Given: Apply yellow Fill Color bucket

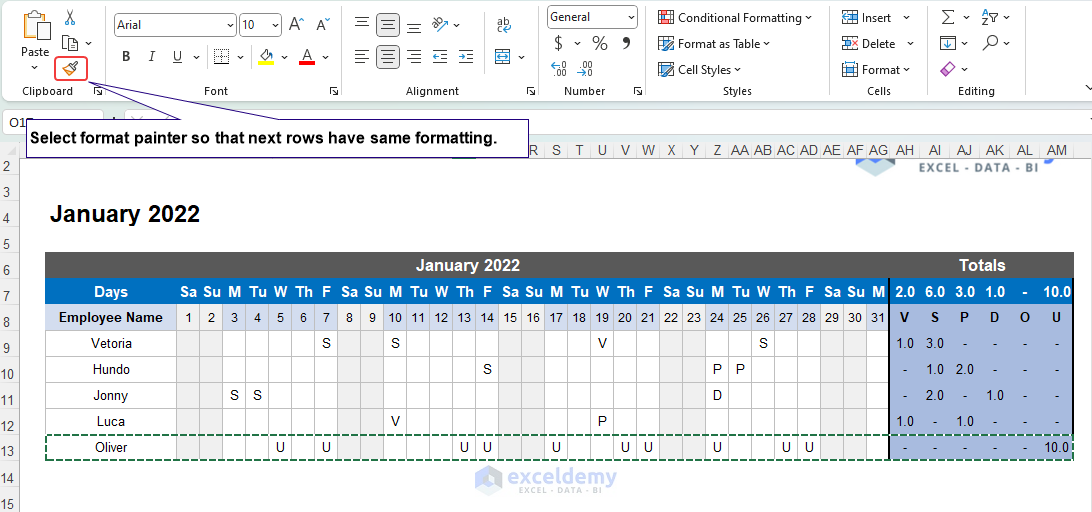Looking at the screenshot, I should [265, 56].
